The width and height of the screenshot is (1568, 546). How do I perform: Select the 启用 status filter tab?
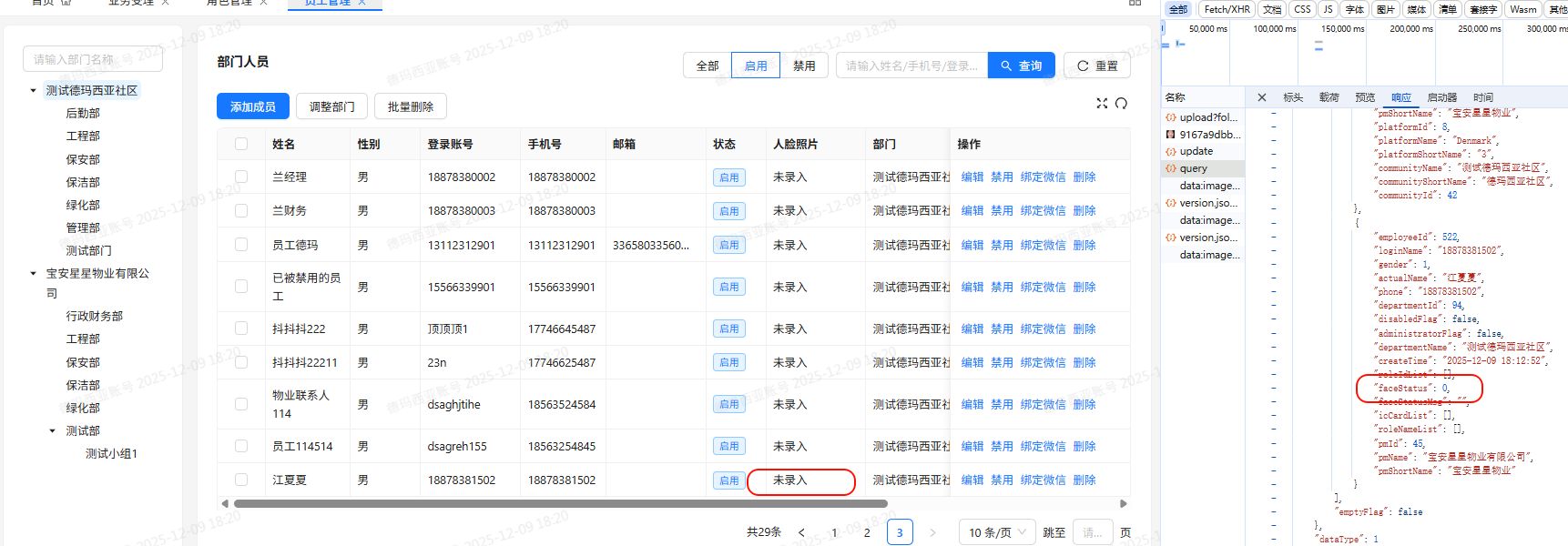pos(756,66)
